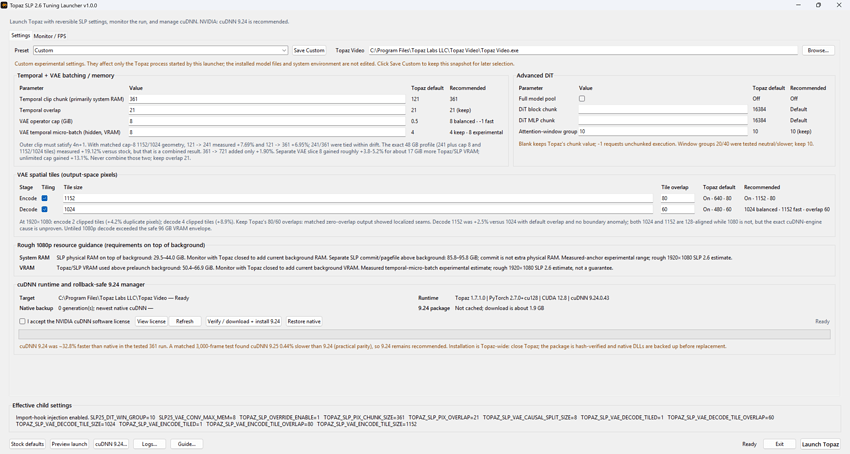850x454 pixels.
Task: Toggle the Full model pool checkbox
Action: point(582,99)
